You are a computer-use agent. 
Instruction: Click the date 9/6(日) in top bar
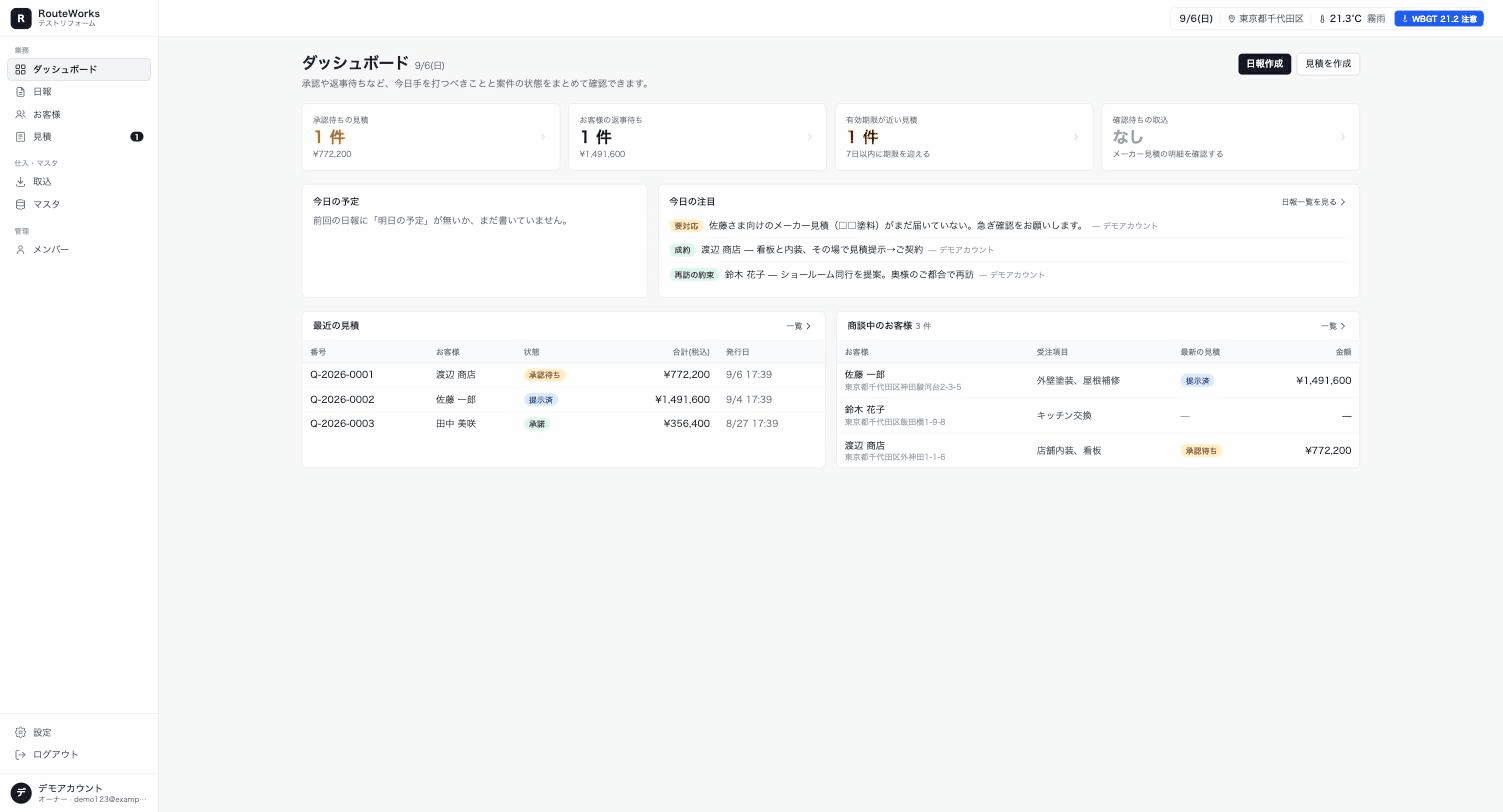pyautogui.click(x=1196, y=19)
